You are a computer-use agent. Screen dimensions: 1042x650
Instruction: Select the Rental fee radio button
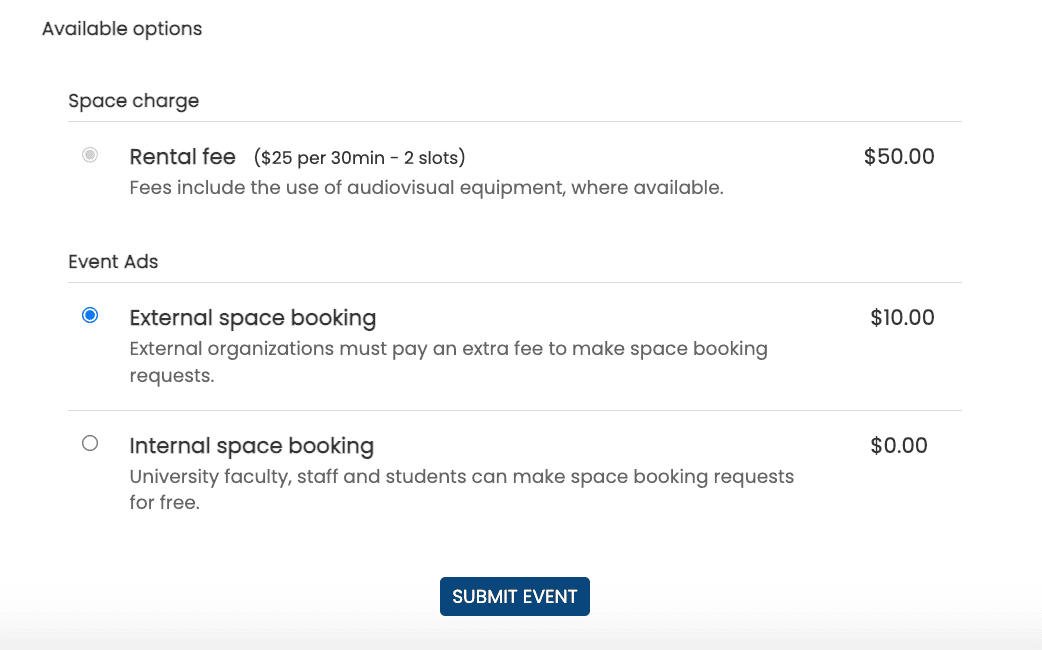tap(89, 154)
